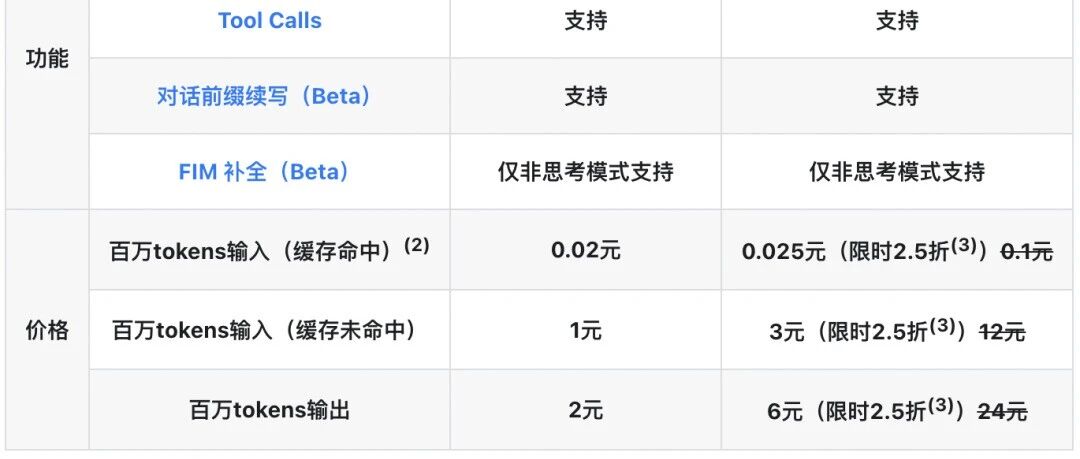Click the 6元 discounted output price
This screenshot has width=1080, height=459.
click(785, 411)
